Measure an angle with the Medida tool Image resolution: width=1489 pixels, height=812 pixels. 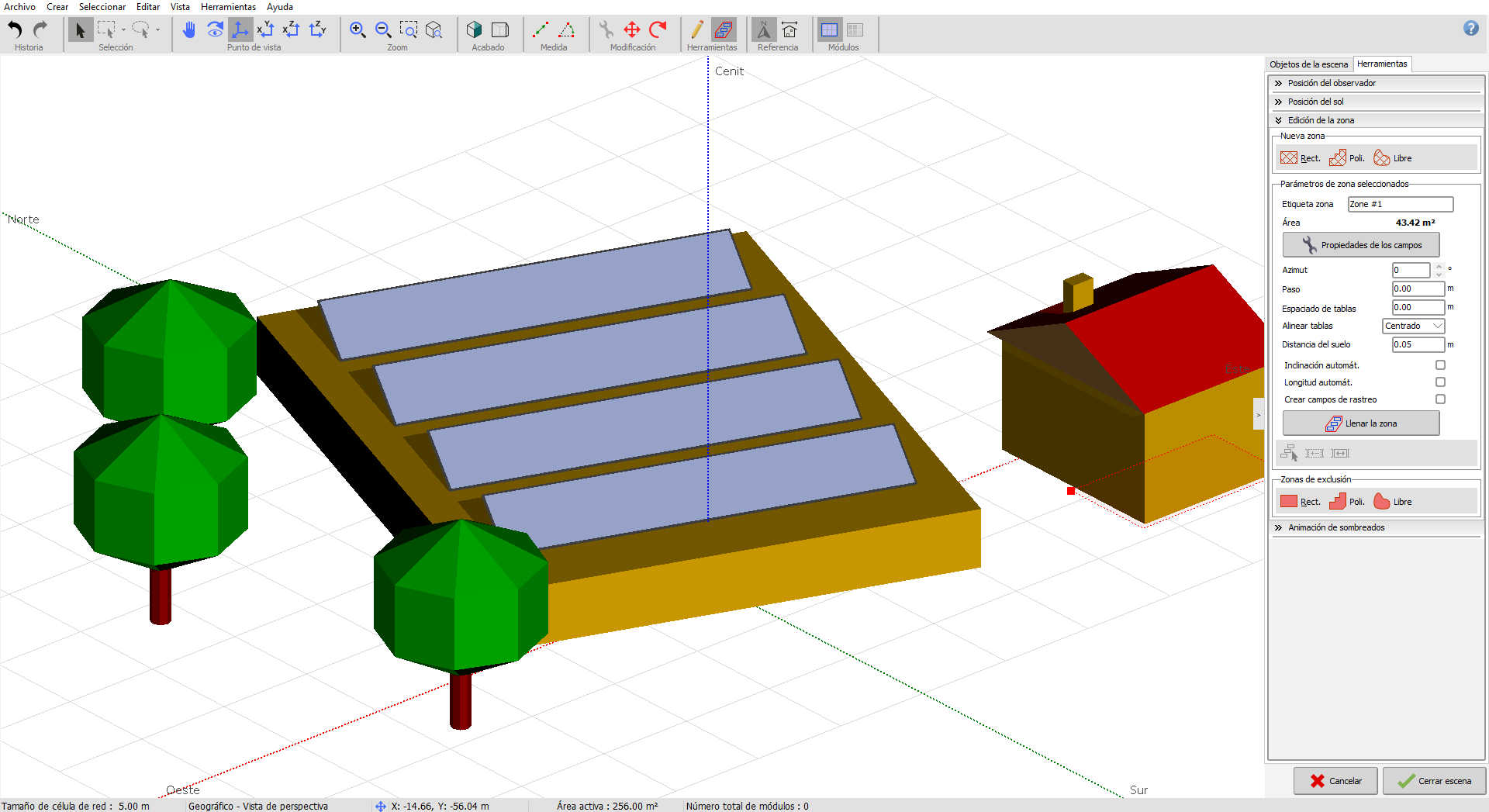567,29
